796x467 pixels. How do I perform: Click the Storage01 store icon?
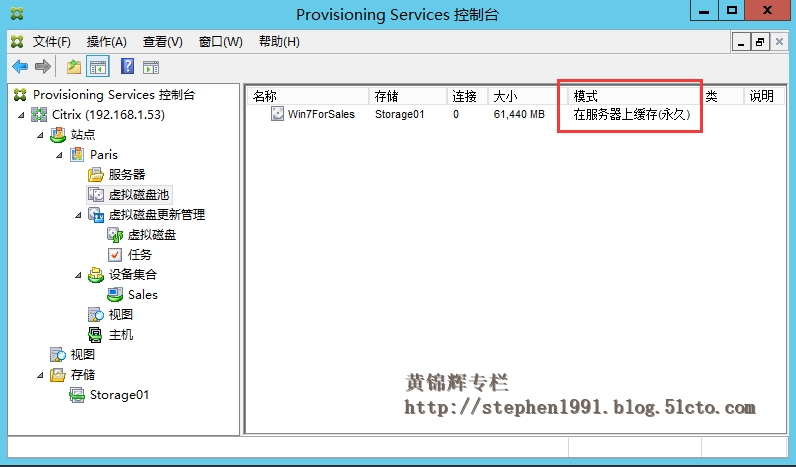click(77, 395)
